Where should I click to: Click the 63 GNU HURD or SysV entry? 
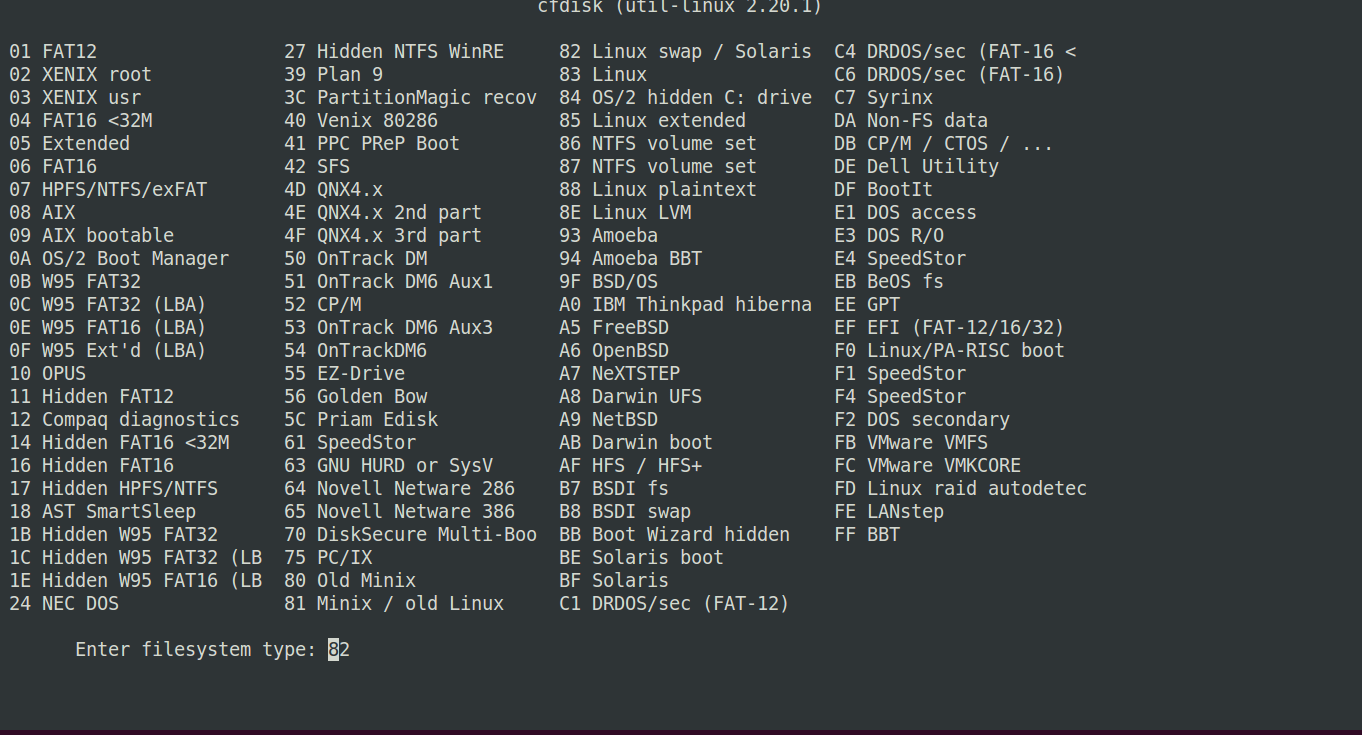[388, 466]
